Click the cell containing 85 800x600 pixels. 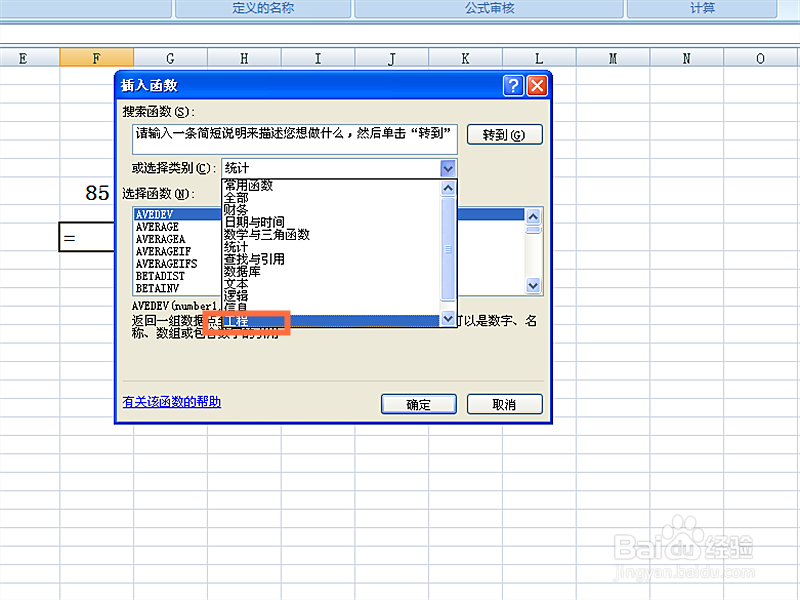87,193
